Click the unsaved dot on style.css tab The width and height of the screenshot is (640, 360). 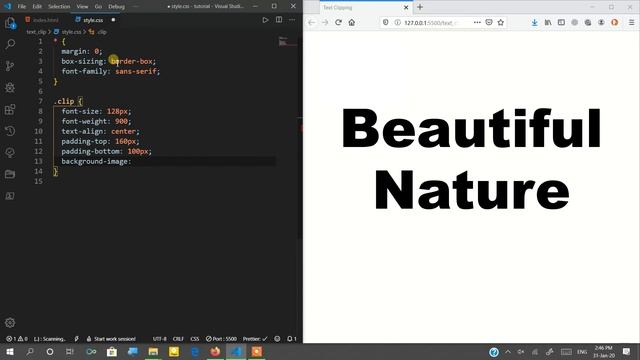(x=113, y=20)
